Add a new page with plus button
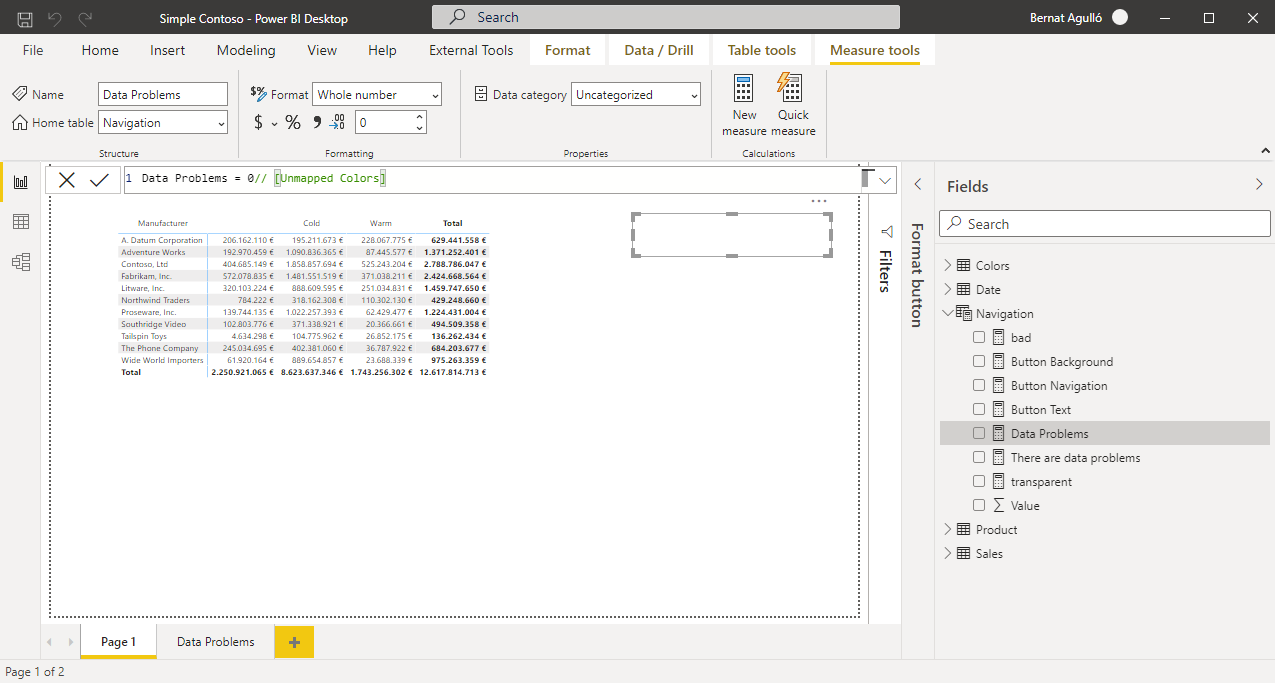This screenshot has width=1275, height=683. [294, 642]
